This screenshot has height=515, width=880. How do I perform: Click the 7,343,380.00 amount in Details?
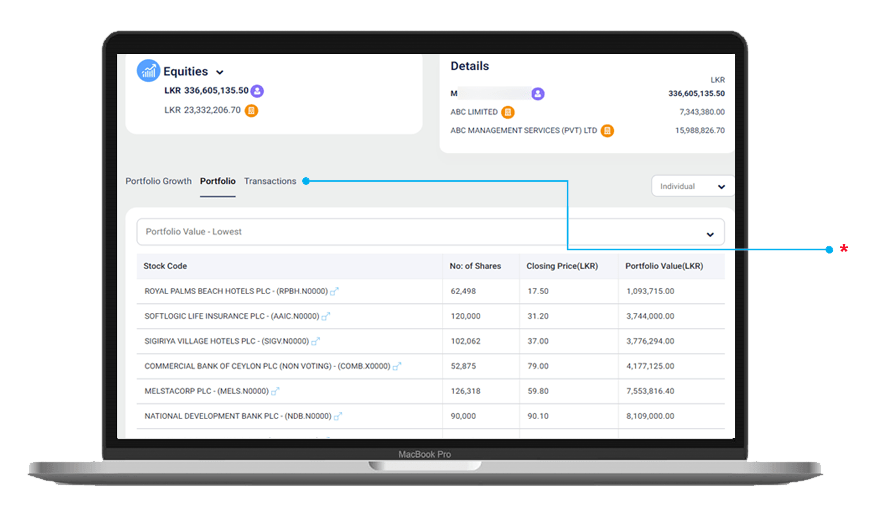(702, 112)
